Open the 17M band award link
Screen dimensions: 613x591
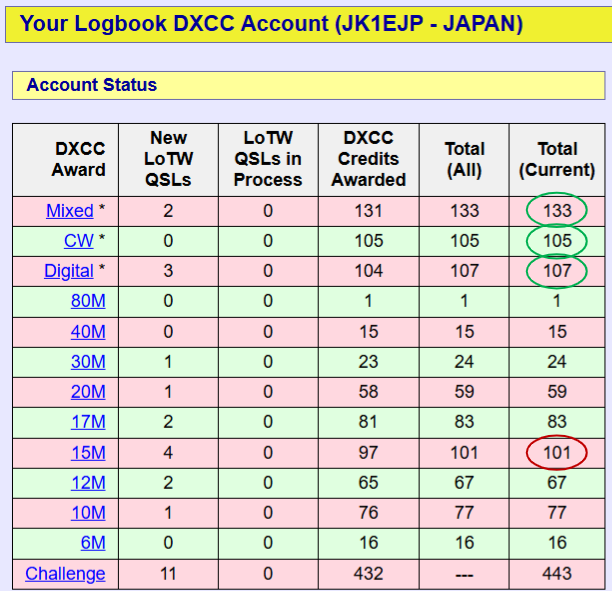pos(88,422)
